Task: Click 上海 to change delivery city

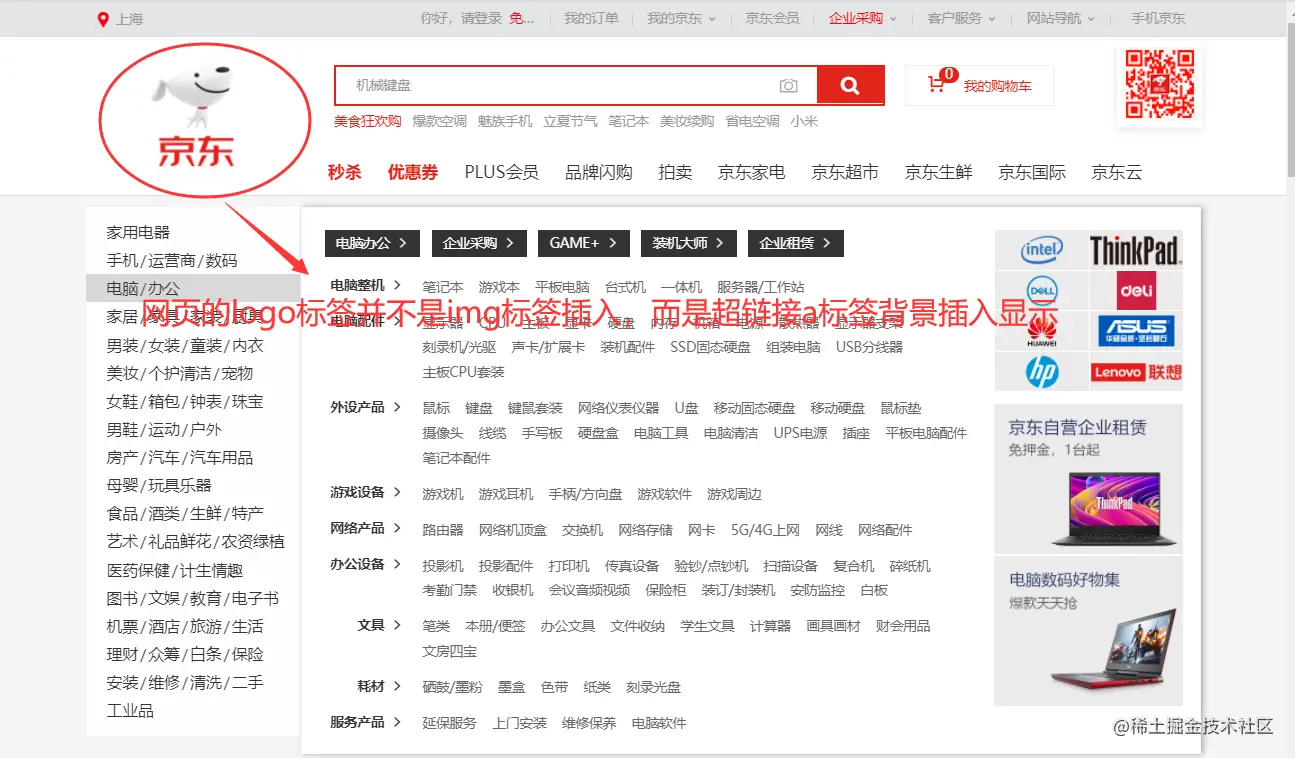Action: coord(130,19)
